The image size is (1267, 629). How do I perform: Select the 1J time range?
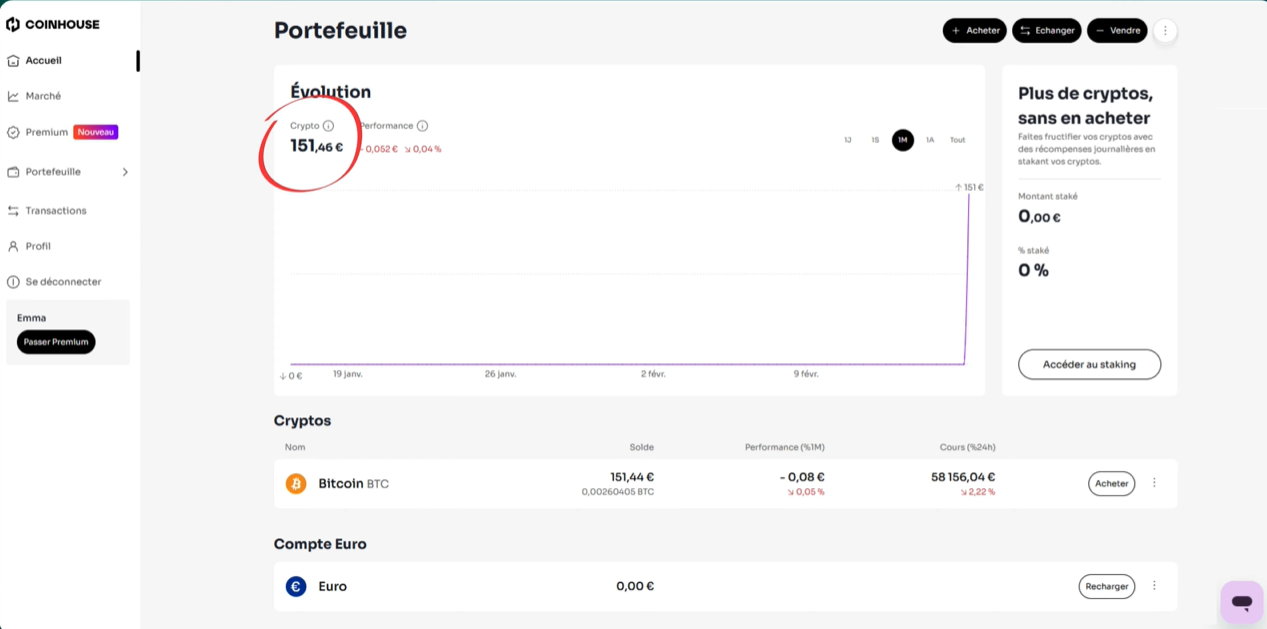(848, 140)
